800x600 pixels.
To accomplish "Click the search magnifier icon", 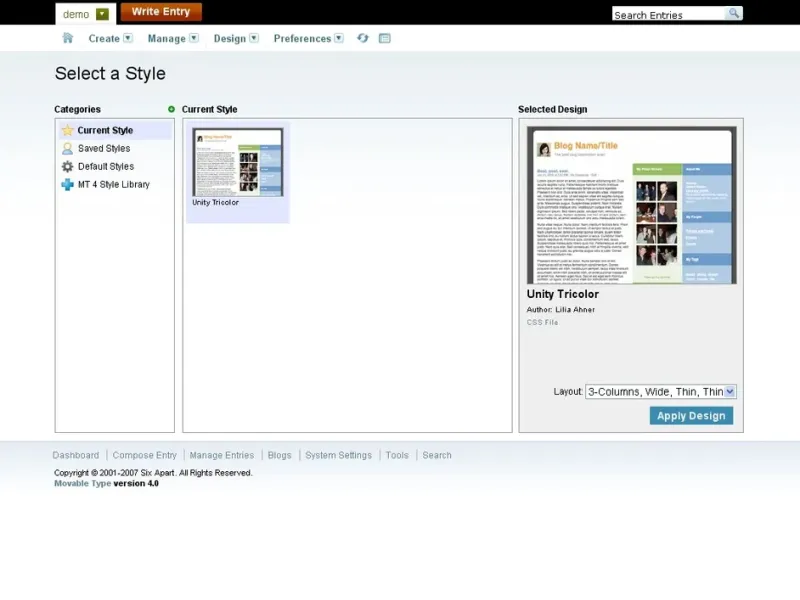I will (x=734, y=13).
